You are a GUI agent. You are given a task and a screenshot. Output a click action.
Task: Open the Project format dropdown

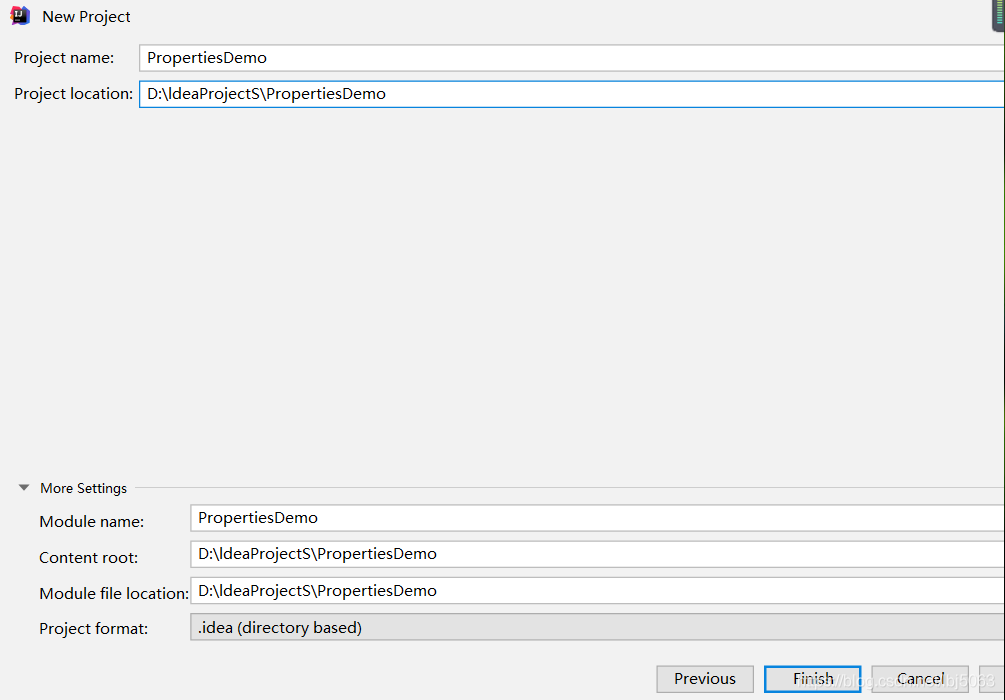click(597, 628)
